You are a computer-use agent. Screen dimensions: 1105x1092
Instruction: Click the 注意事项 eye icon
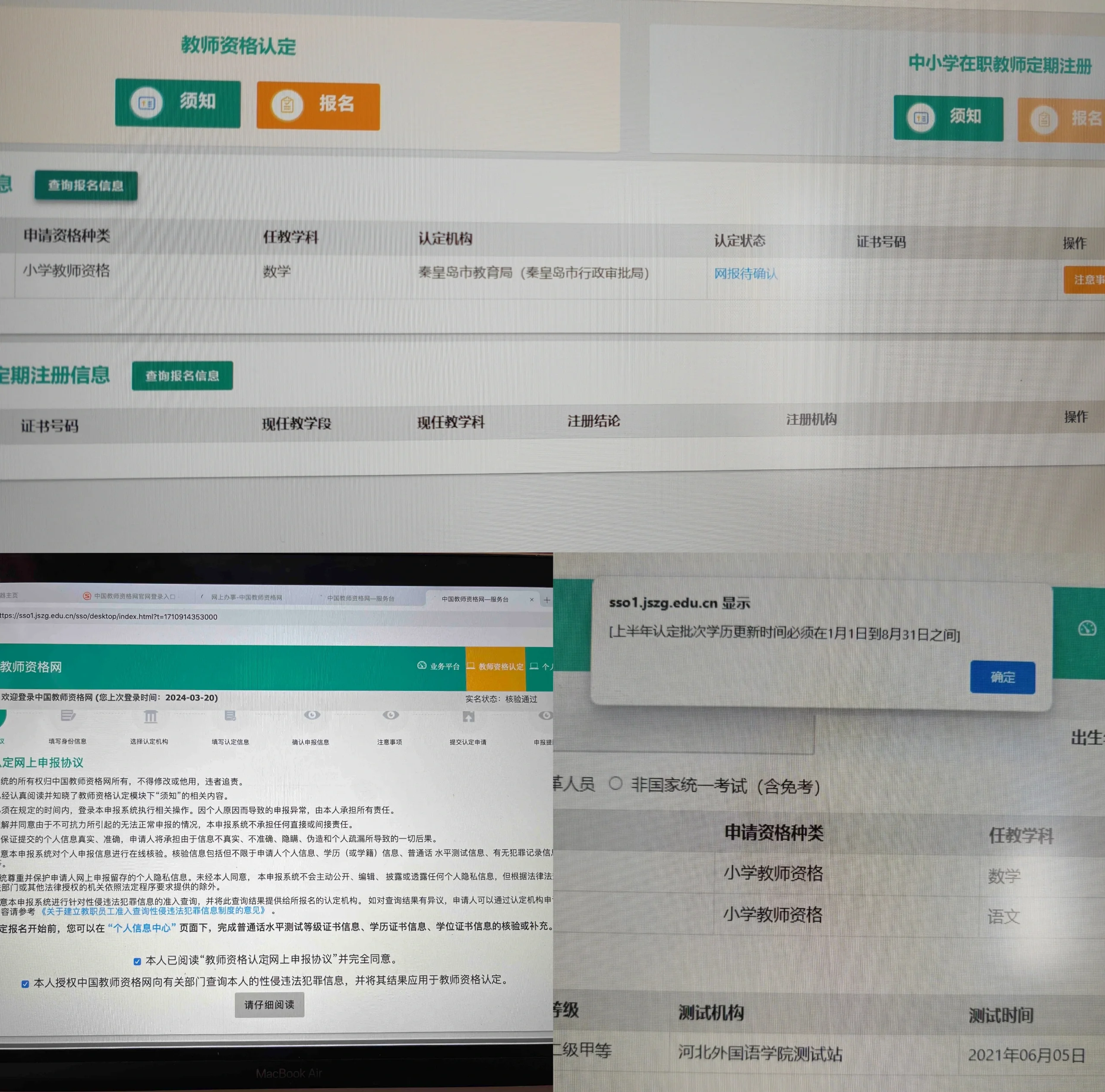pyautogui.click(x=391, y=716)
